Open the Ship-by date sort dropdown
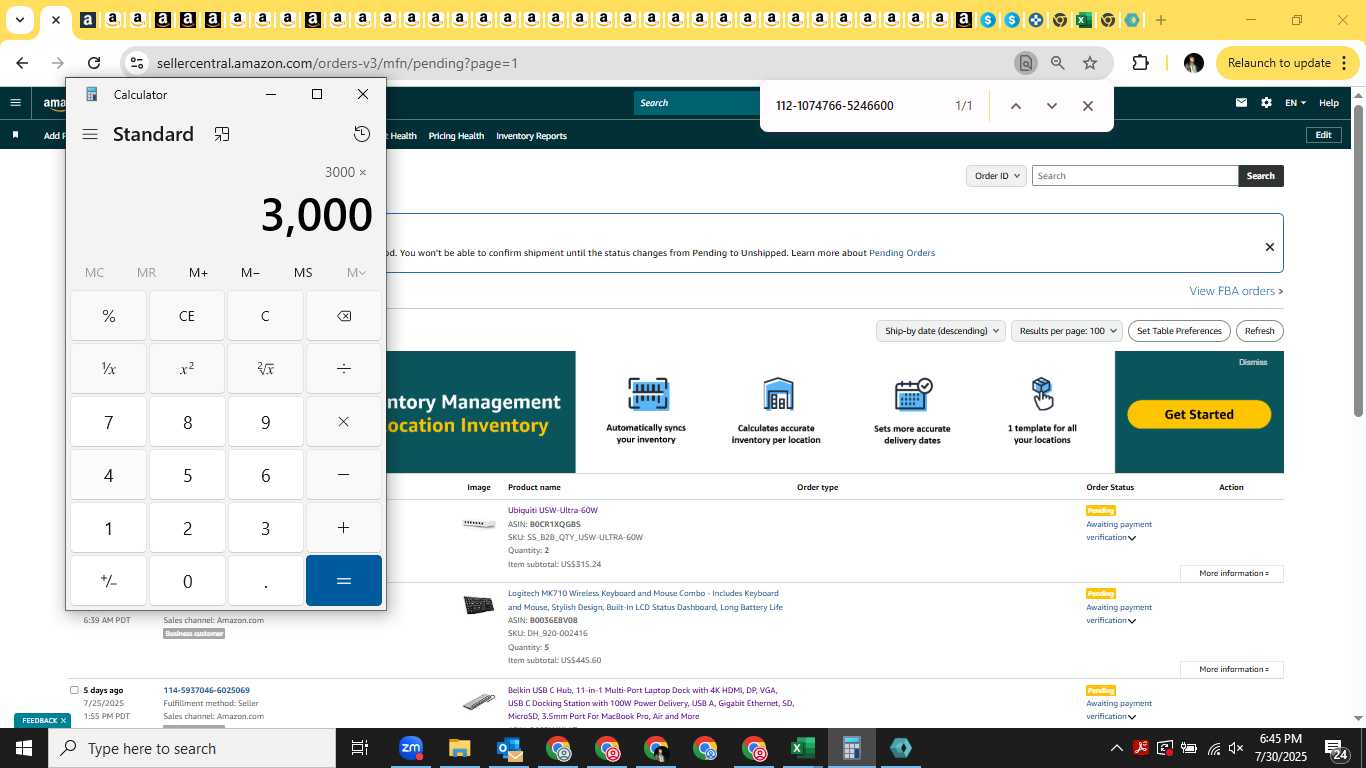 click(x=941, y=331)
